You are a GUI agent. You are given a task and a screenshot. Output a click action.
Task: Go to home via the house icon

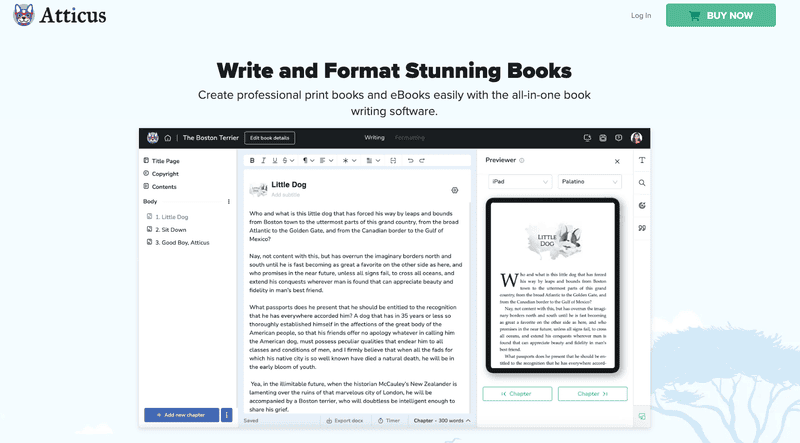point(167,138)
